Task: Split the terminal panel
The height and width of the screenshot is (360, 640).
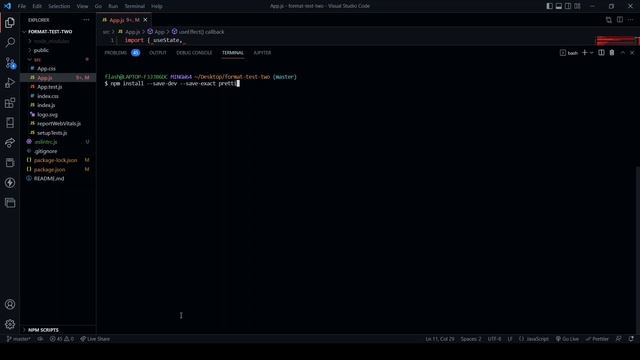Action: click(x=601, y=53)
